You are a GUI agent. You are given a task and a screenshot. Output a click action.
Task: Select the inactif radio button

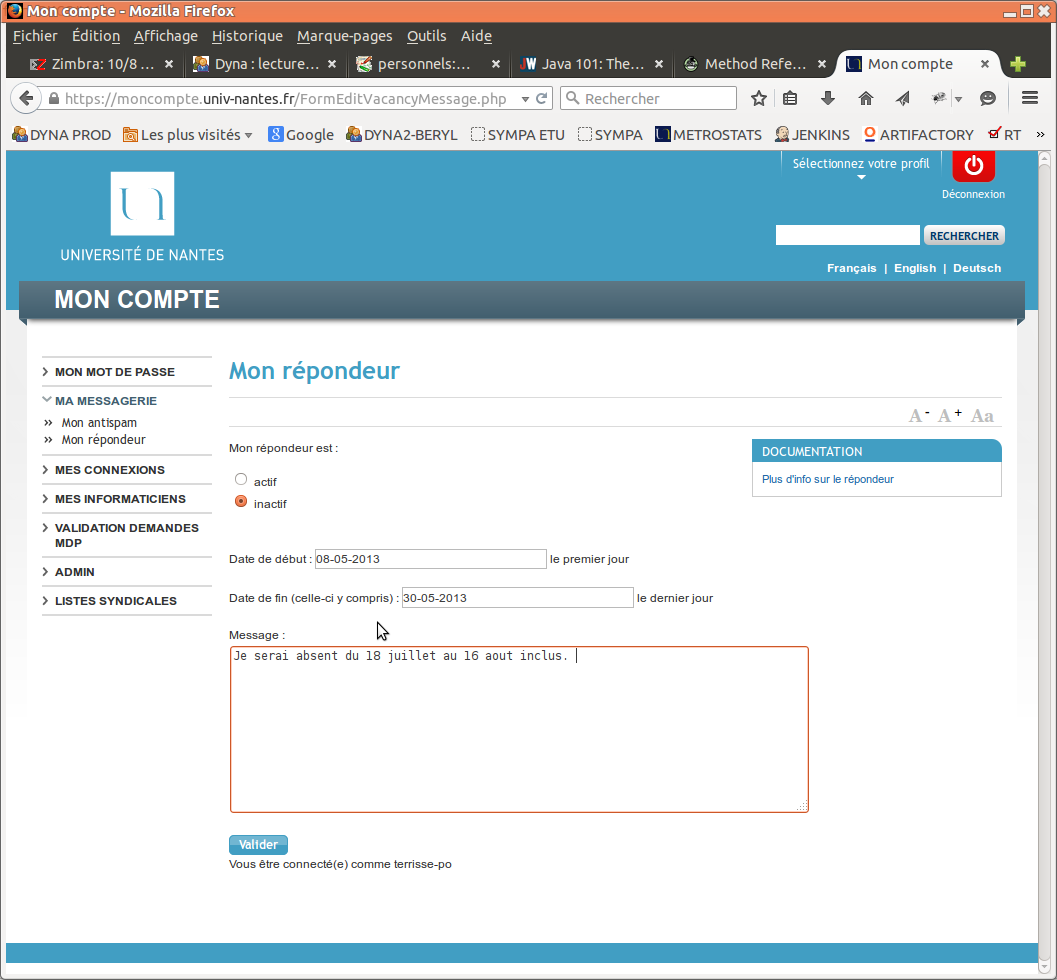(x=240, y=503)
